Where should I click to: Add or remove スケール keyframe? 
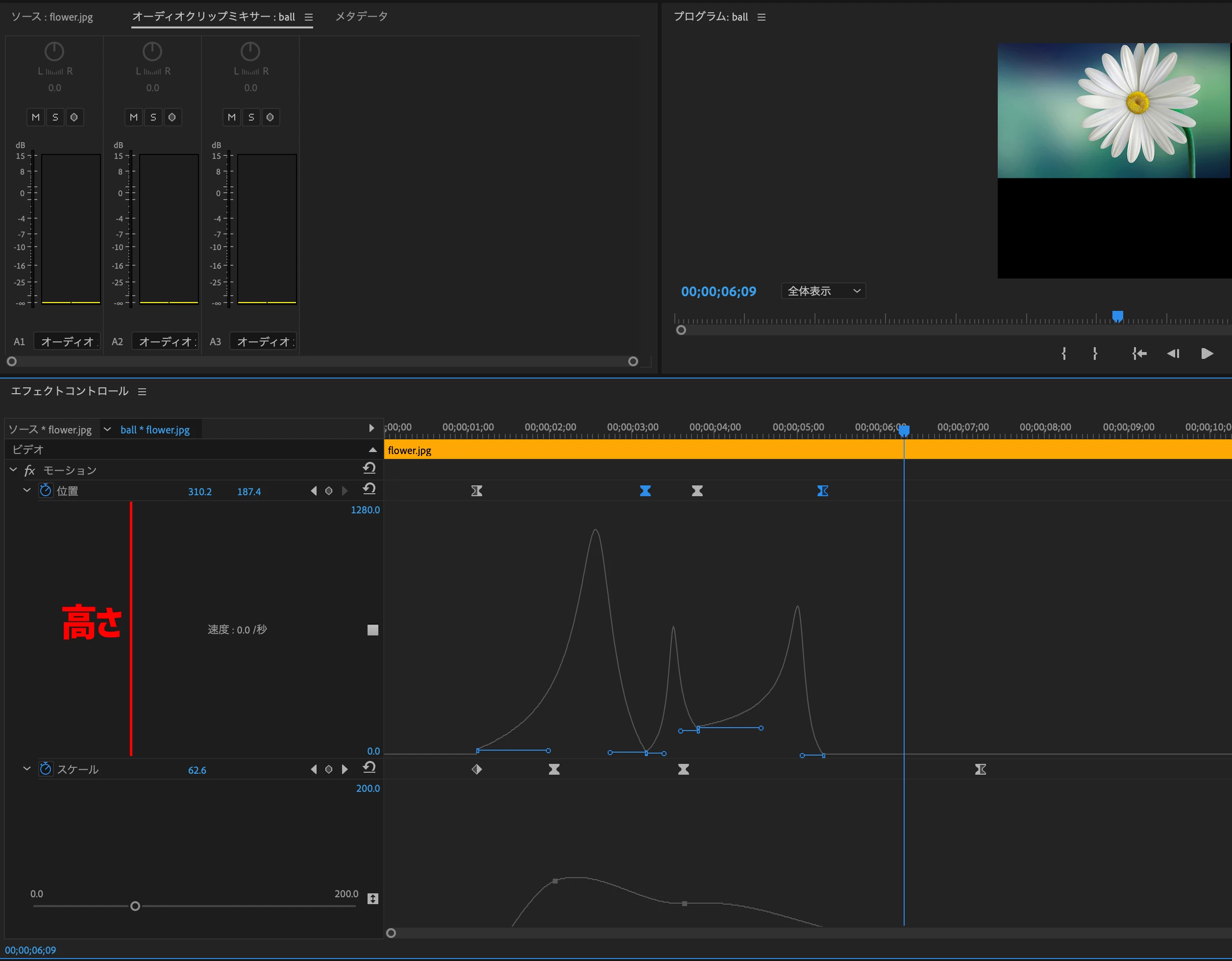pos(329,769)
